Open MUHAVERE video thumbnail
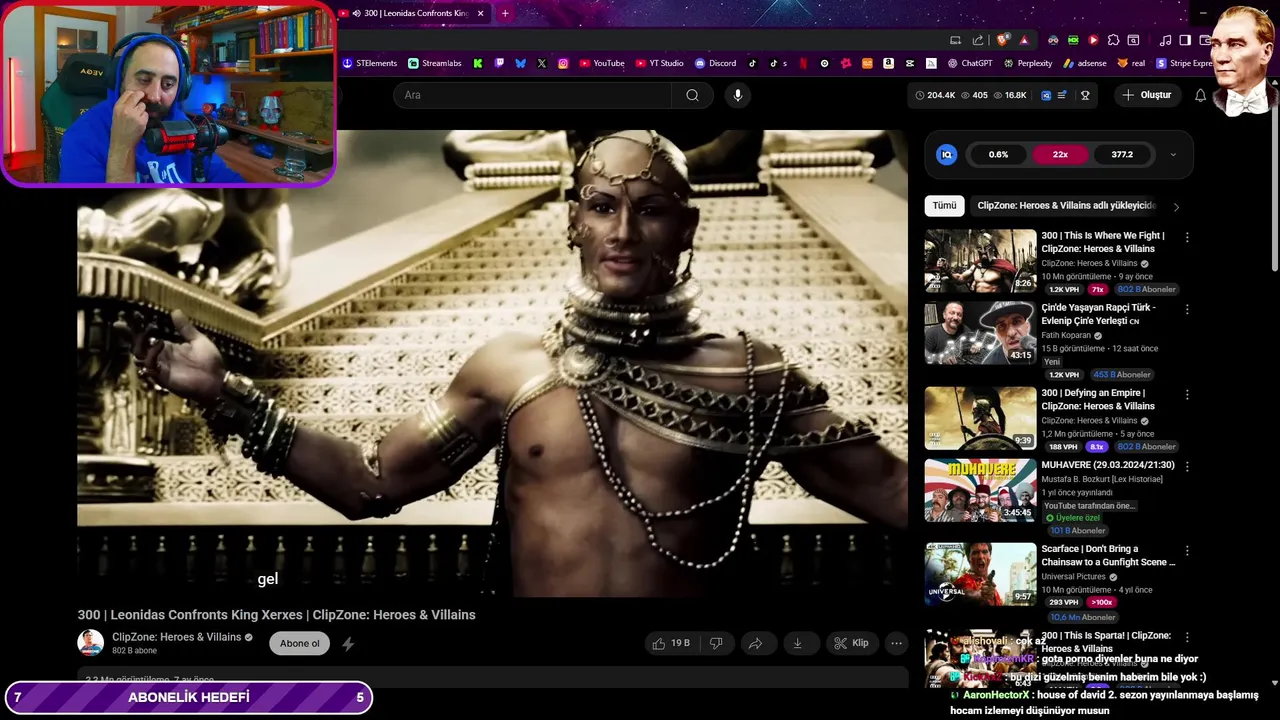1280x720 pixels. [980, 490]
